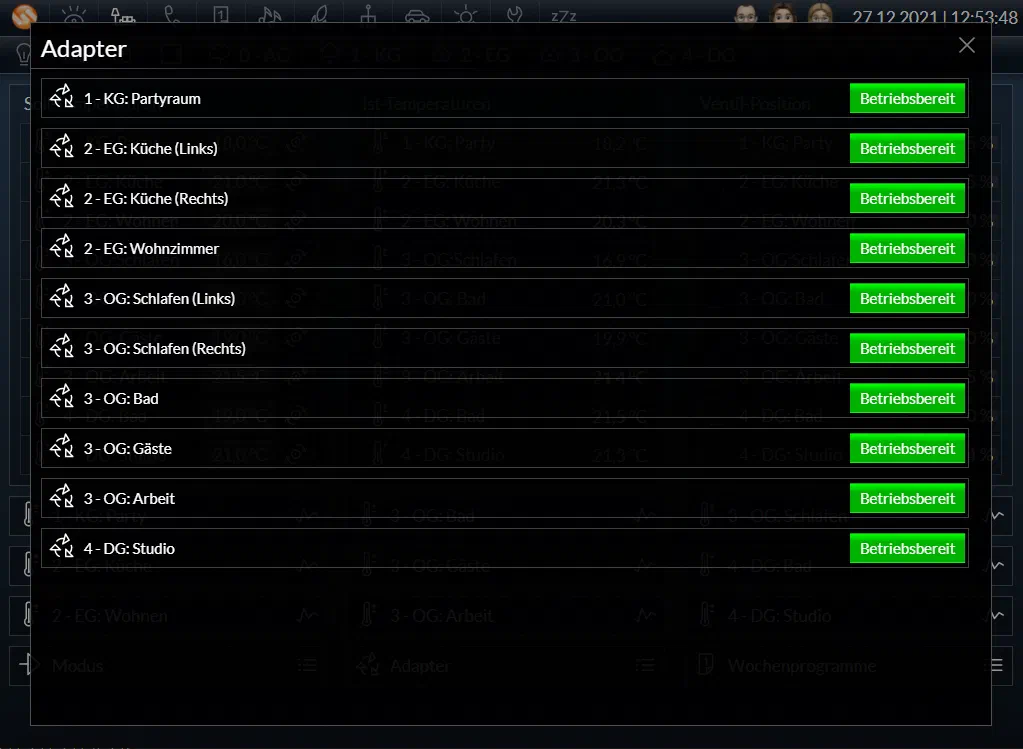Select the '3 - OG: Bad' row text
The height and width of the screenshot is (749, 1023).
[x=121, y=399]
